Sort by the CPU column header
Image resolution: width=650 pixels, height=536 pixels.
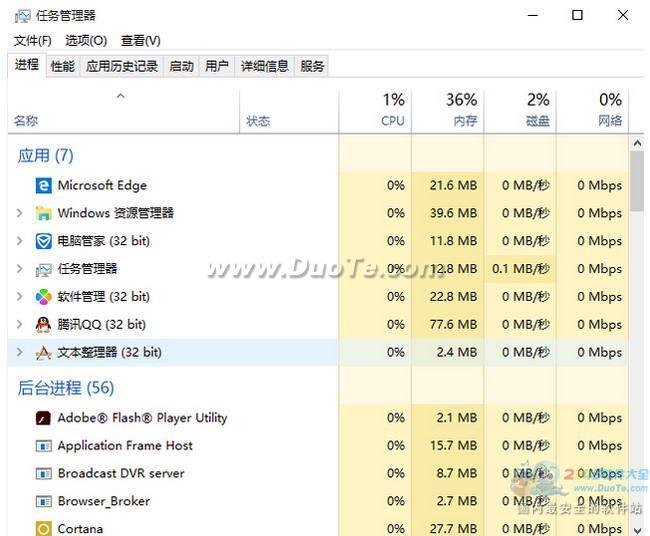tap(376, 110)
